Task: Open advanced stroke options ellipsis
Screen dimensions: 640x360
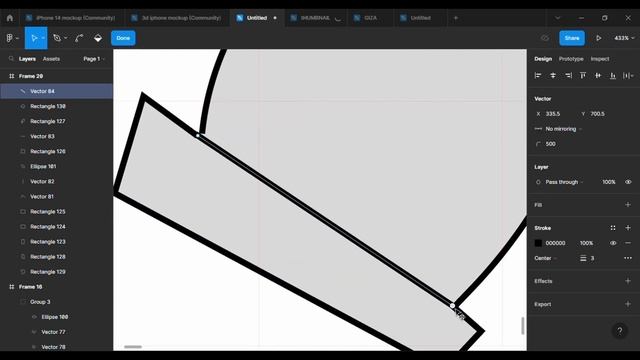Action: coord(628,258)
